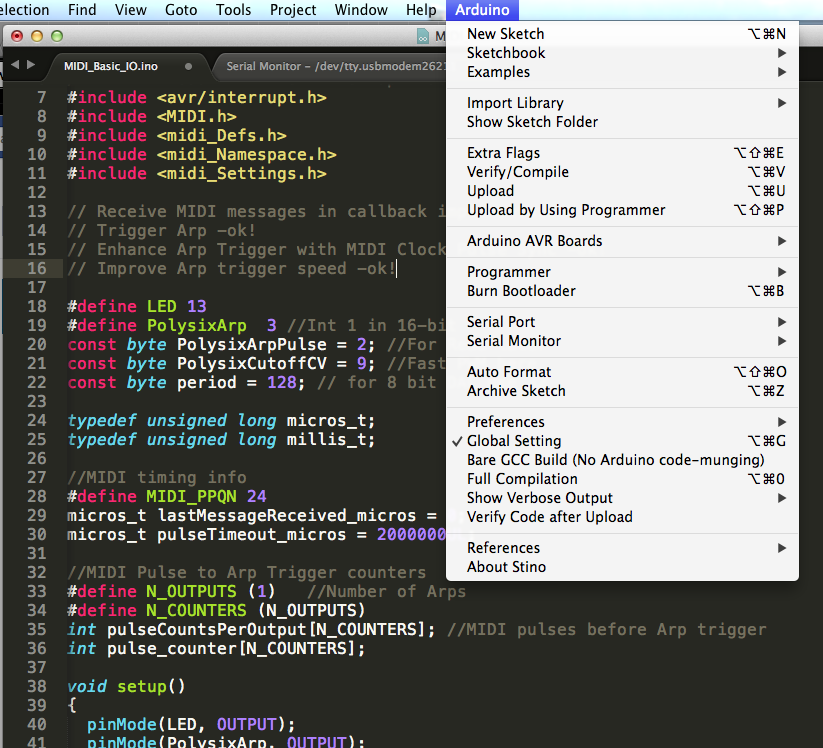Open About Stino
The image size is (823, 748).
pyautogui.click(x=622, y=567)
